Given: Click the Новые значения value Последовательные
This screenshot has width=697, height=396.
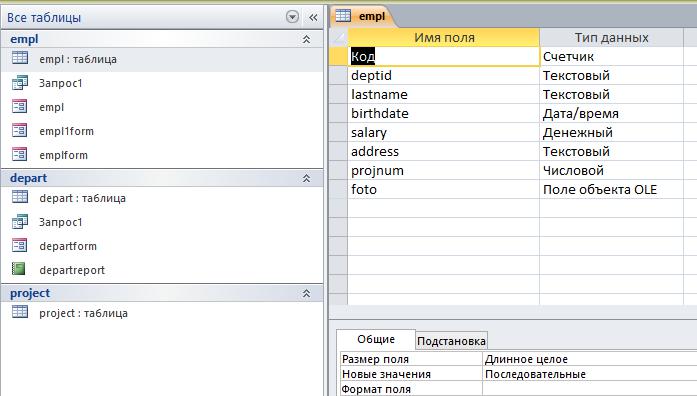Looking at the screenshot, I should [590, 374].
